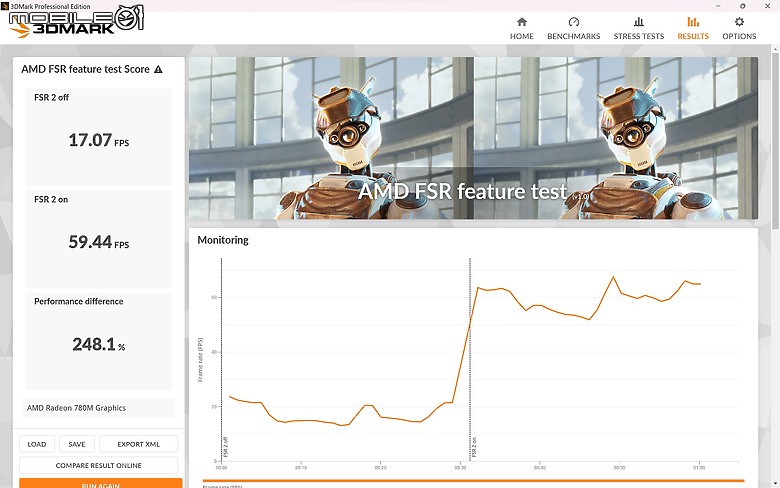Click the 248.1 % performance difference value
The image size is (780, 488).
[x=98, y=344]
